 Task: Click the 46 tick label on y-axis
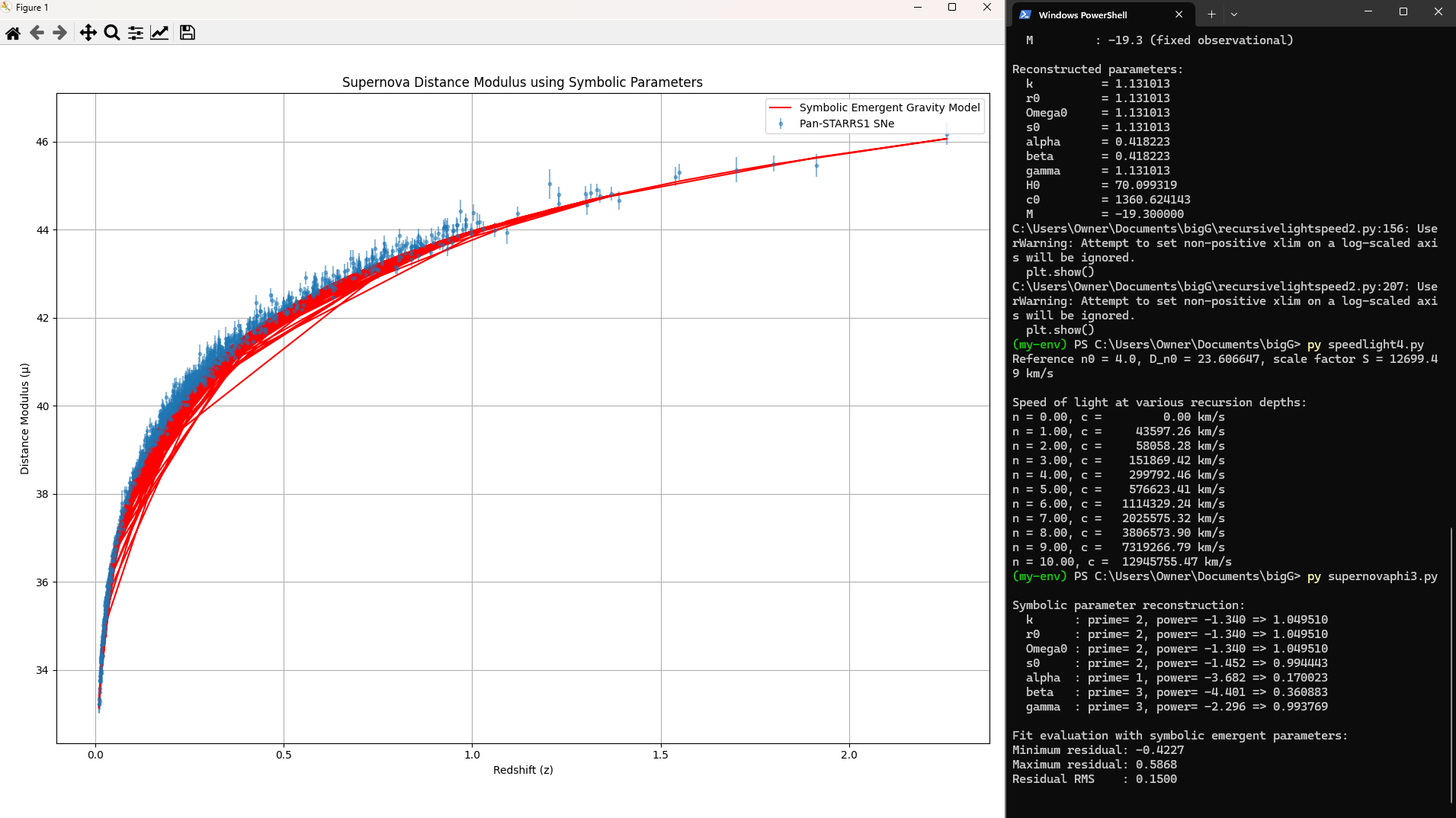(42, 142)
